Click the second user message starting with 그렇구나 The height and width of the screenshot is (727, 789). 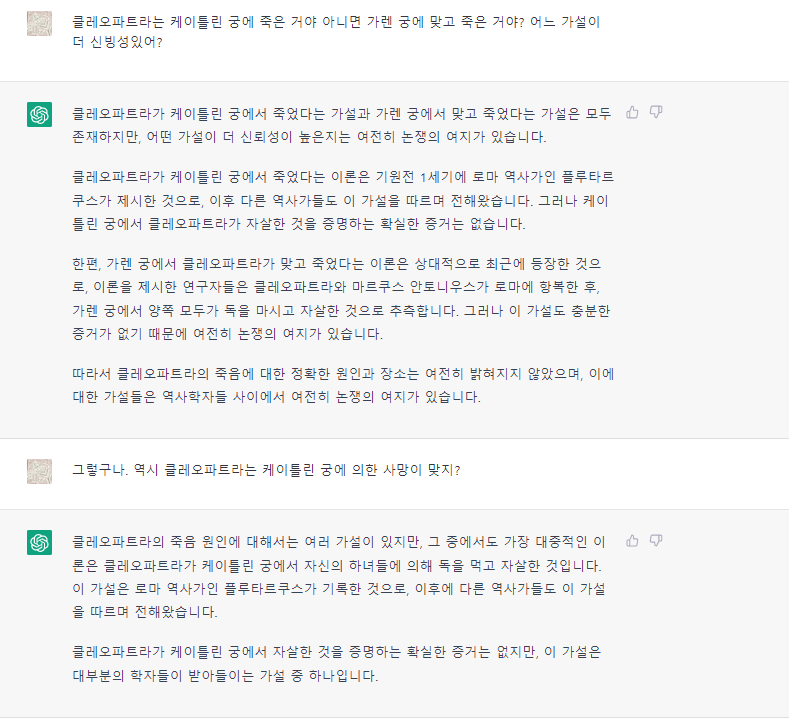266,470
